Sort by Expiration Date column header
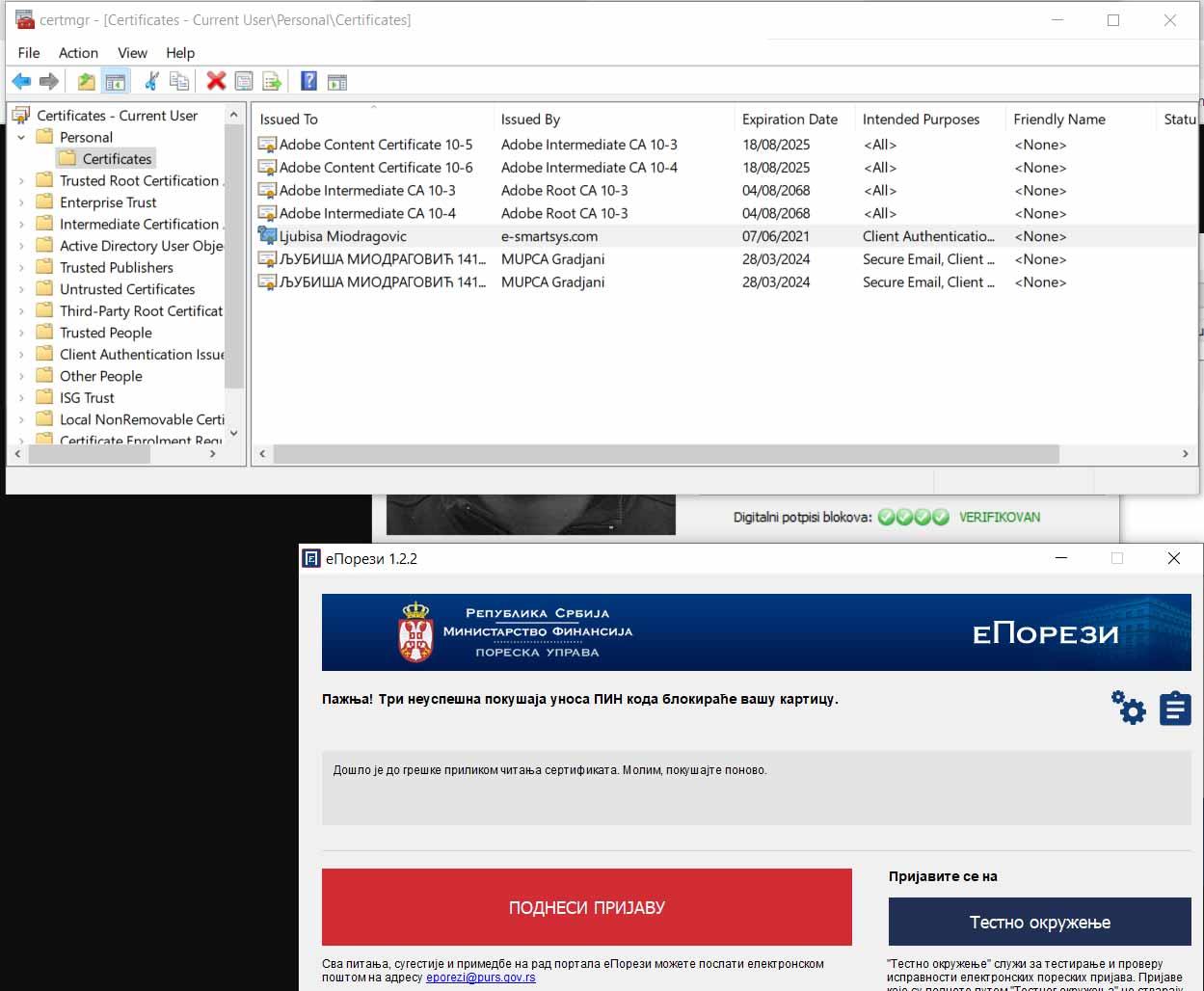Screen dimensions: 1204x991 click(x=789, y=120)
